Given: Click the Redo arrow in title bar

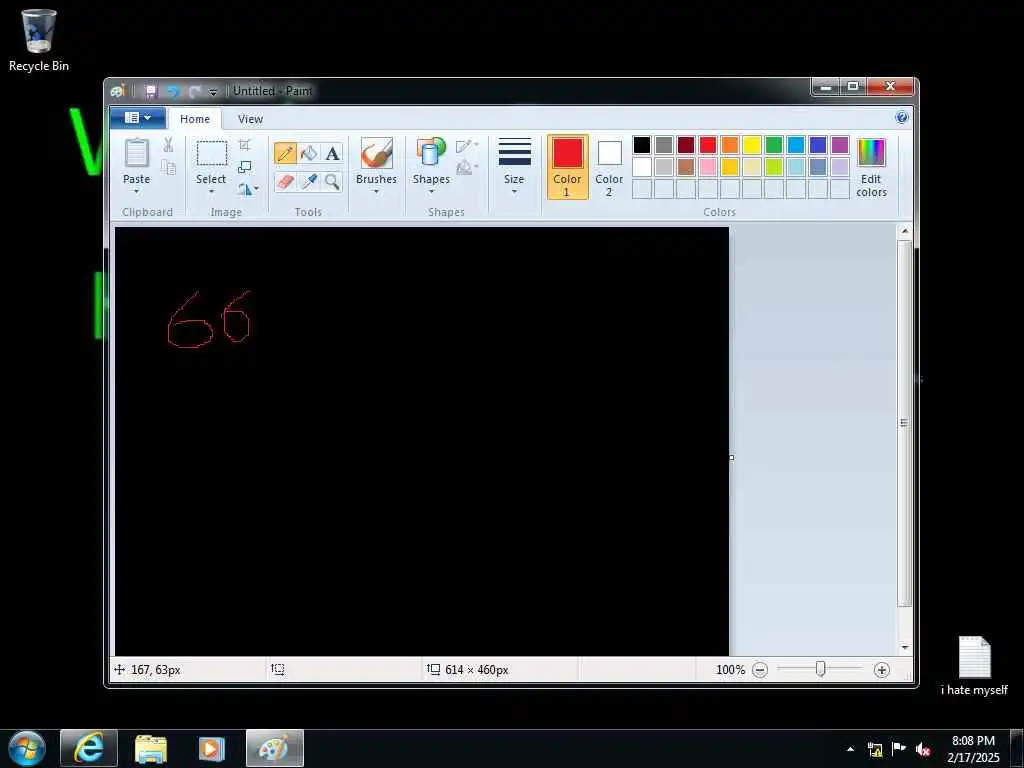Looking at the screenshot, I should coord(195,91).
